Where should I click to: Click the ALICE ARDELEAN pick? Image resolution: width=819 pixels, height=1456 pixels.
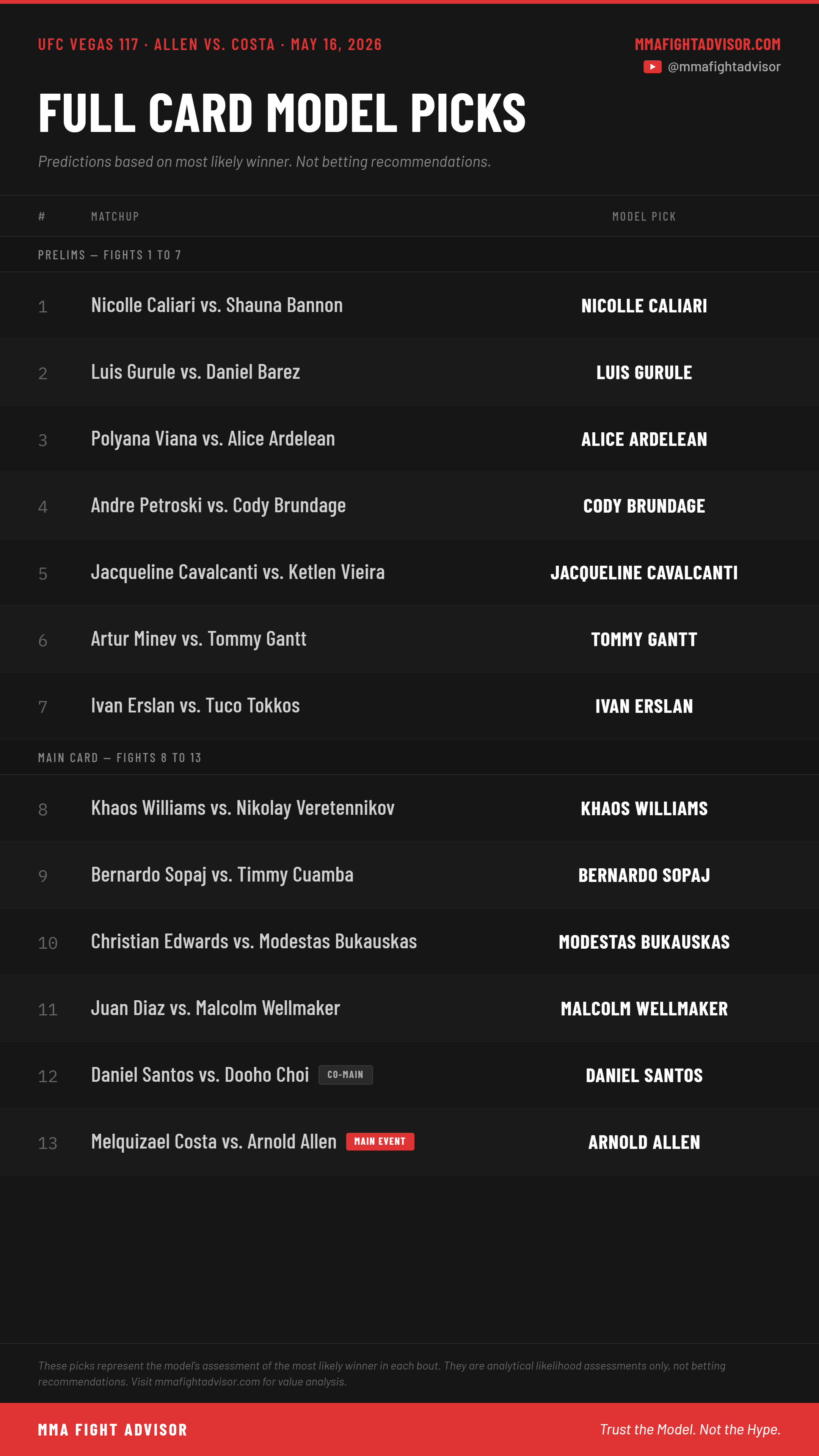pyautogui.click(x=644, y=439)
